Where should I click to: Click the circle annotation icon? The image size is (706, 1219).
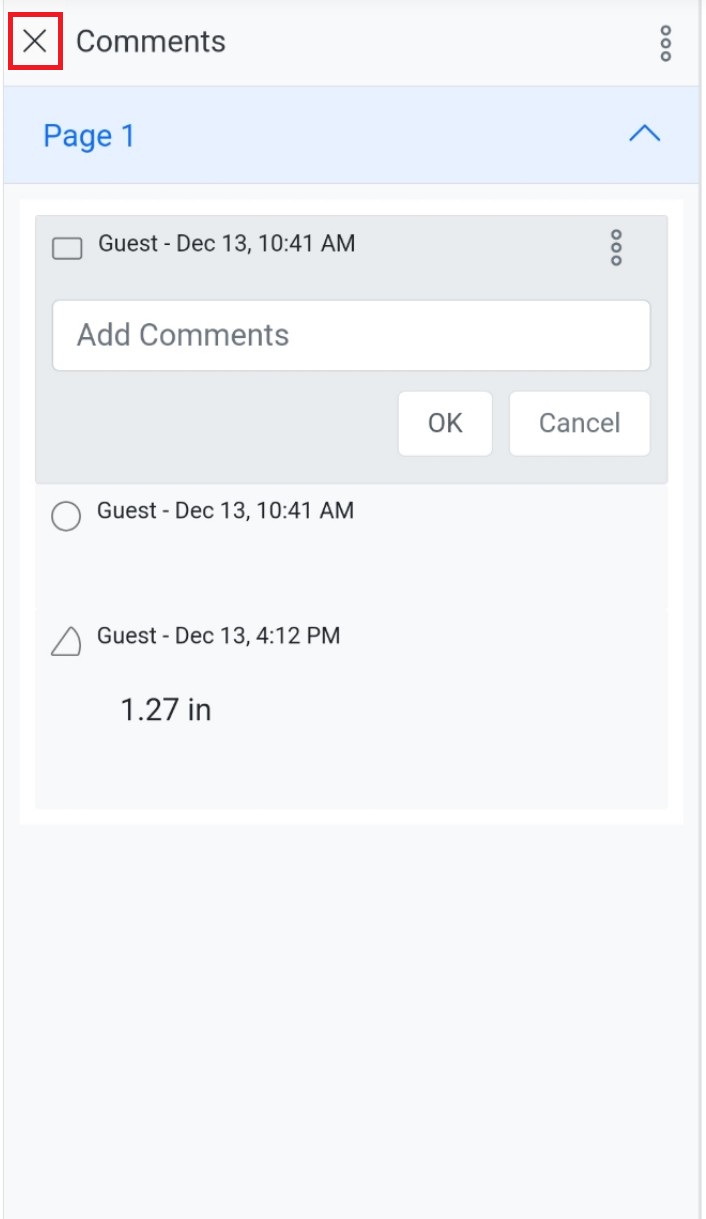click(x=66, y=516)
